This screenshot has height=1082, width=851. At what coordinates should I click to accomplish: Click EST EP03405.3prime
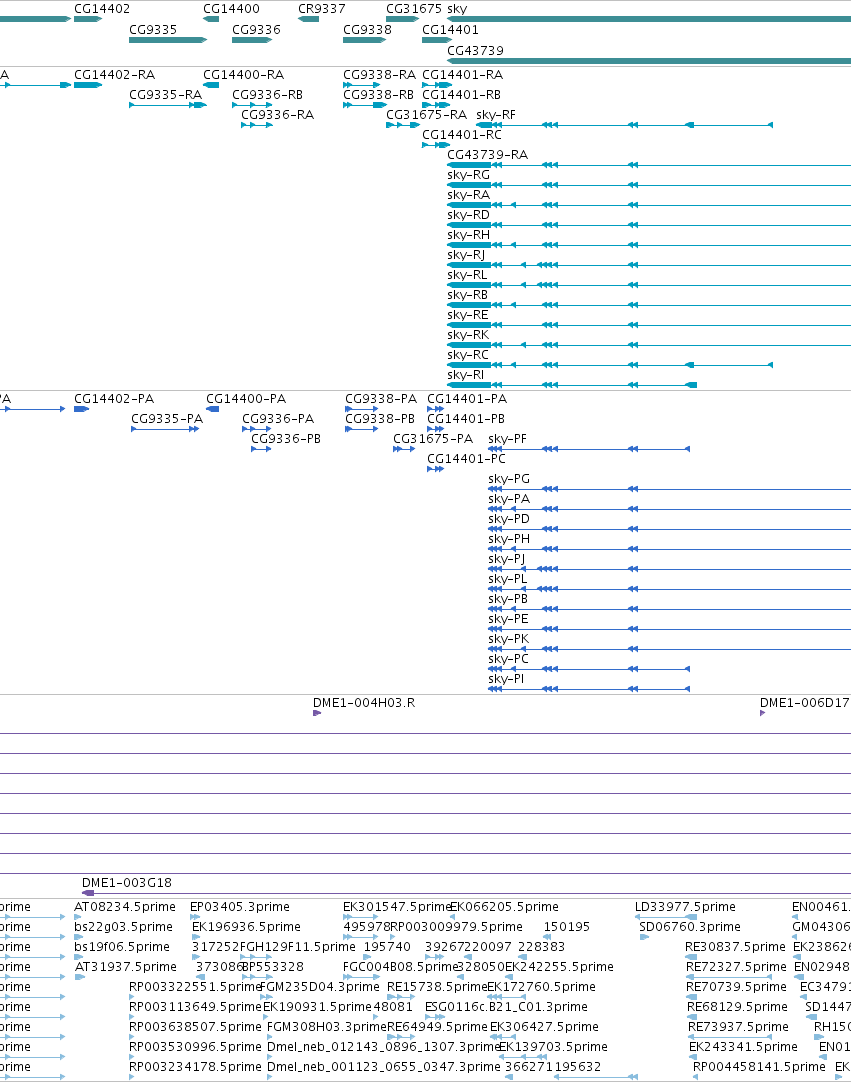[x=239, y=907]
